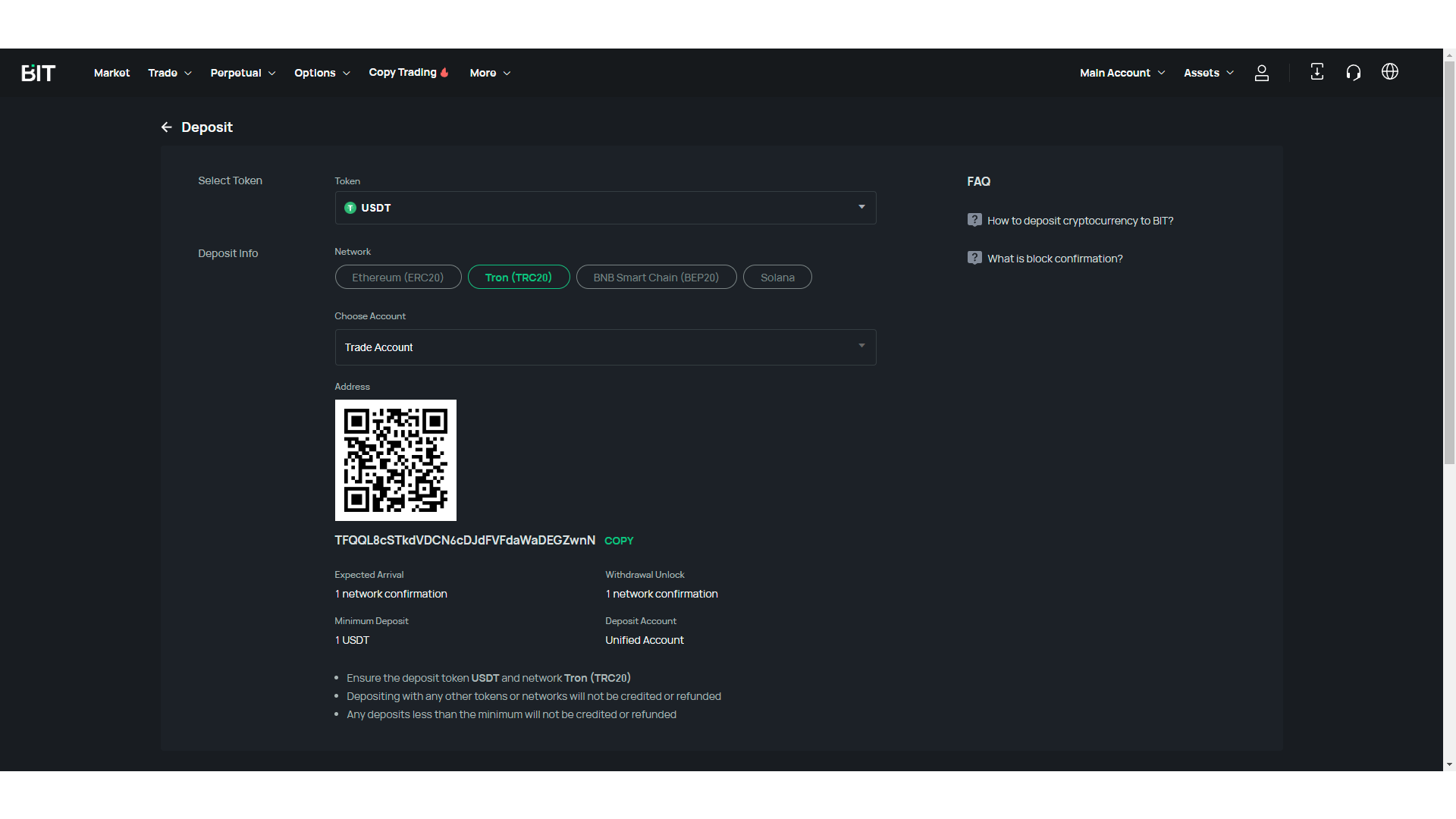Click the TFQQL8c deposit address text
This screenshot has height=819, width=1456.
click(465, 540)
